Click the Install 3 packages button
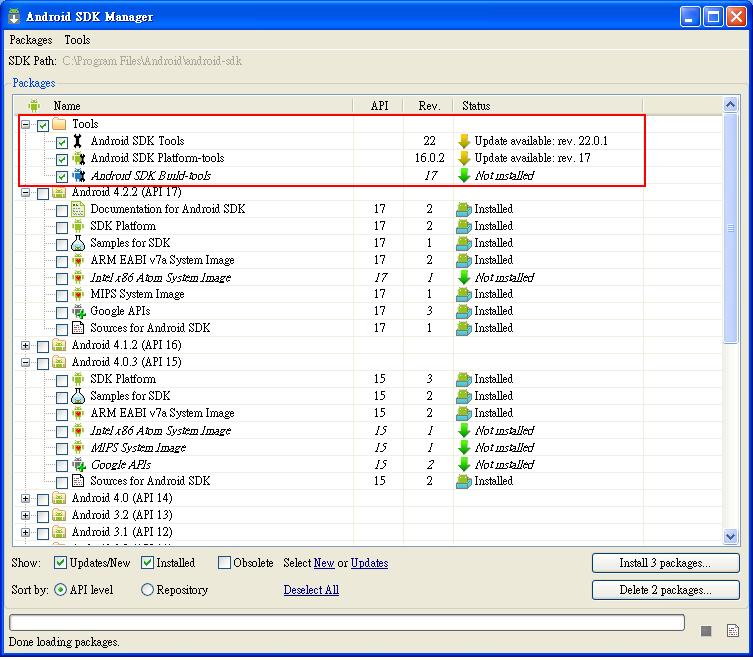Viewport: 753px width, 660px height. point(666,563)
